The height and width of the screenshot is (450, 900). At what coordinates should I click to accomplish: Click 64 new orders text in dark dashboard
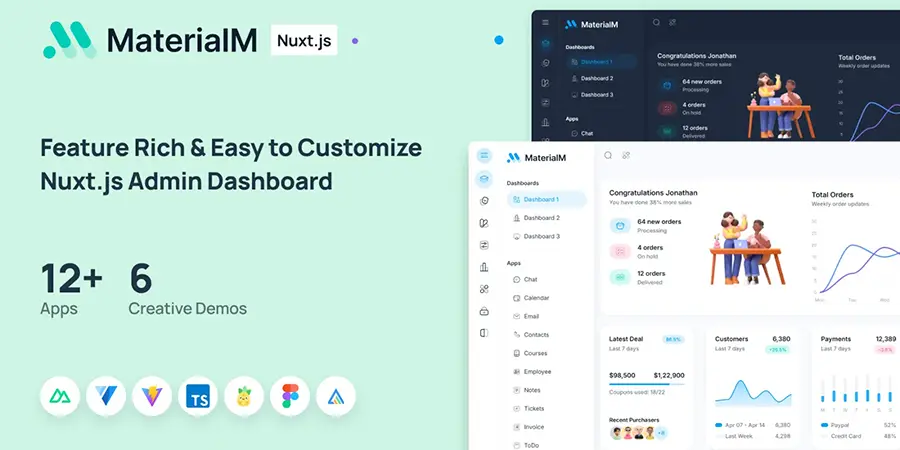[702, 82]
